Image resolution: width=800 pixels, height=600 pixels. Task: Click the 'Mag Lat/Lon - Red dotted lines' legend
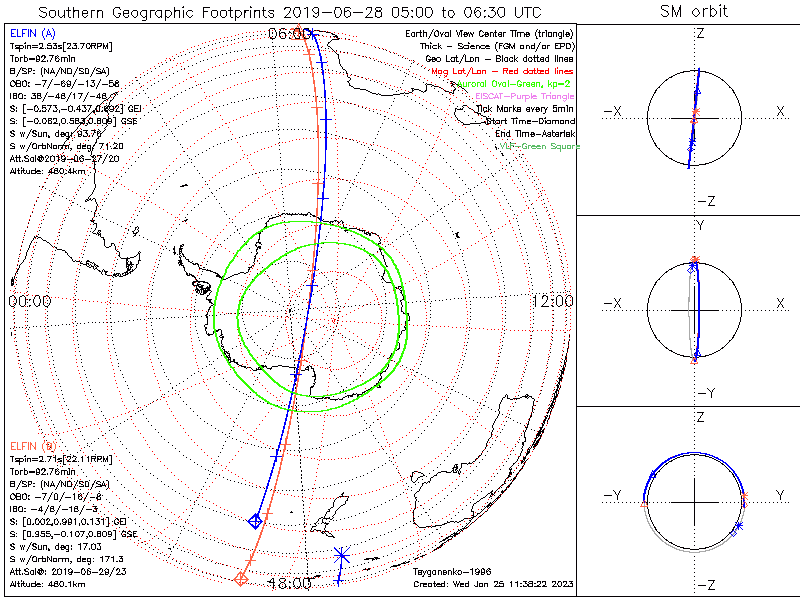pos(511,71)
